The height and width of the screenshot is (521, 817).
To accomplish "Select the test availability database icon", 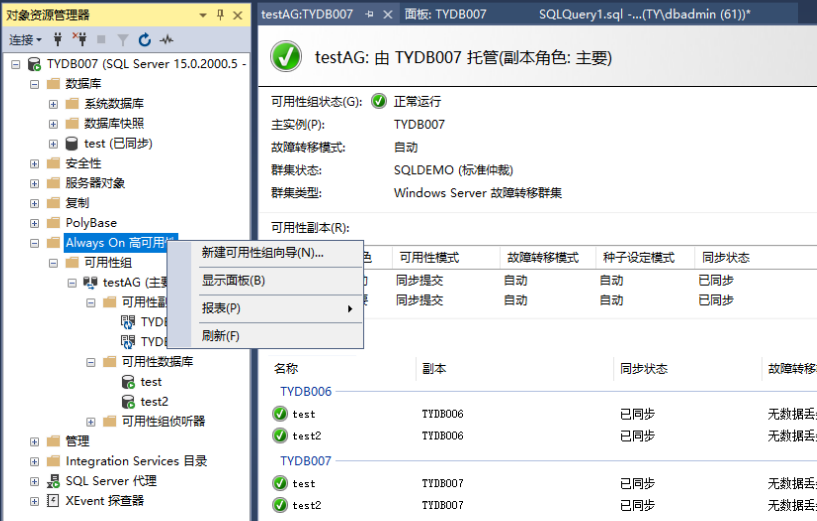I will pos(128,382).
